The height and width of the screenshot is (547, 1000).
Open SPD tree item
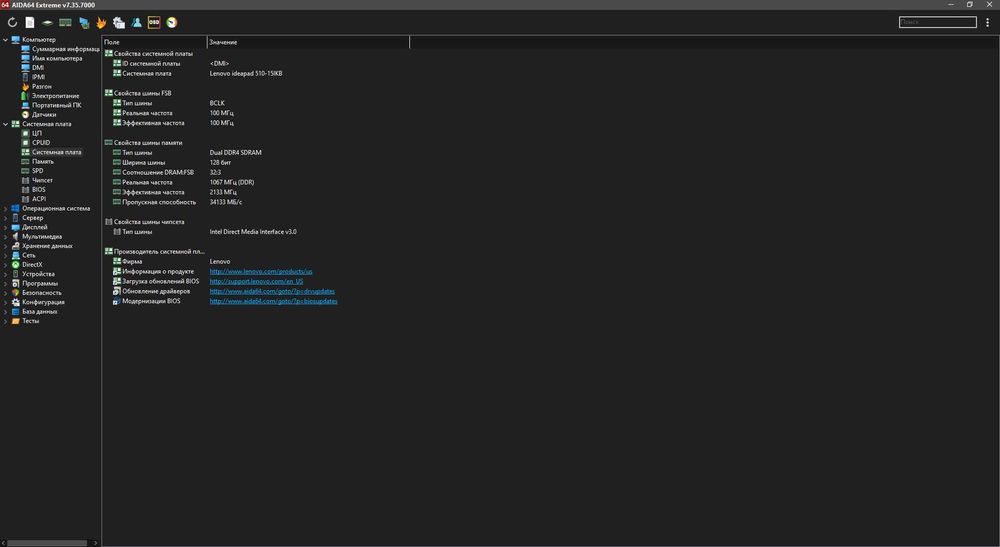click(38, 171)
